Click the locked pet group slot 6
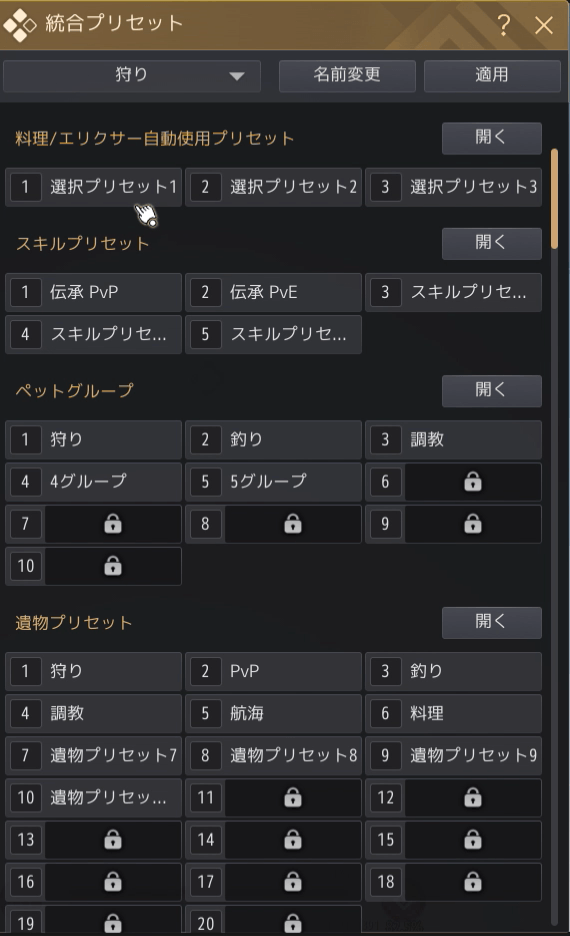Screen dimensions: 570x936 (453, 482)
